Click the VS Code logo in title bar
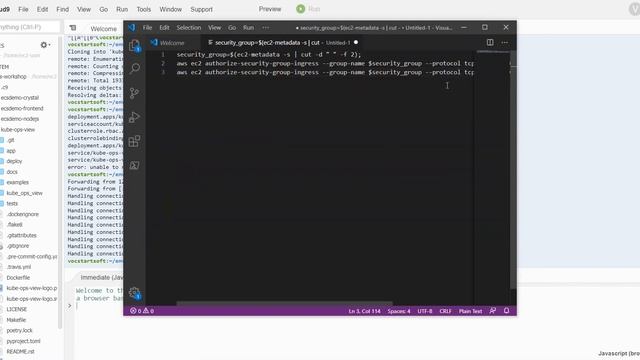 132,27
